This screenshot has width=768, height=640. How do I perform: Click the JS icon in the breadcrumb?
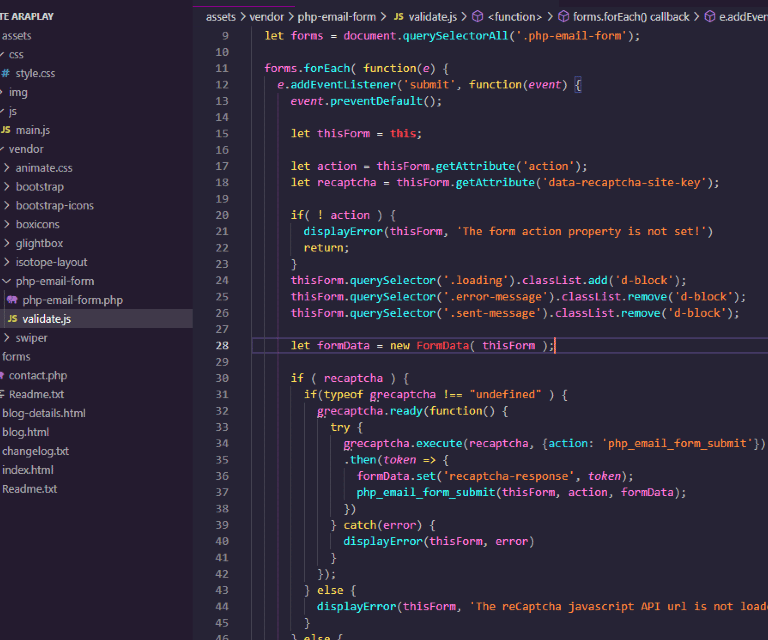point(399,17)
